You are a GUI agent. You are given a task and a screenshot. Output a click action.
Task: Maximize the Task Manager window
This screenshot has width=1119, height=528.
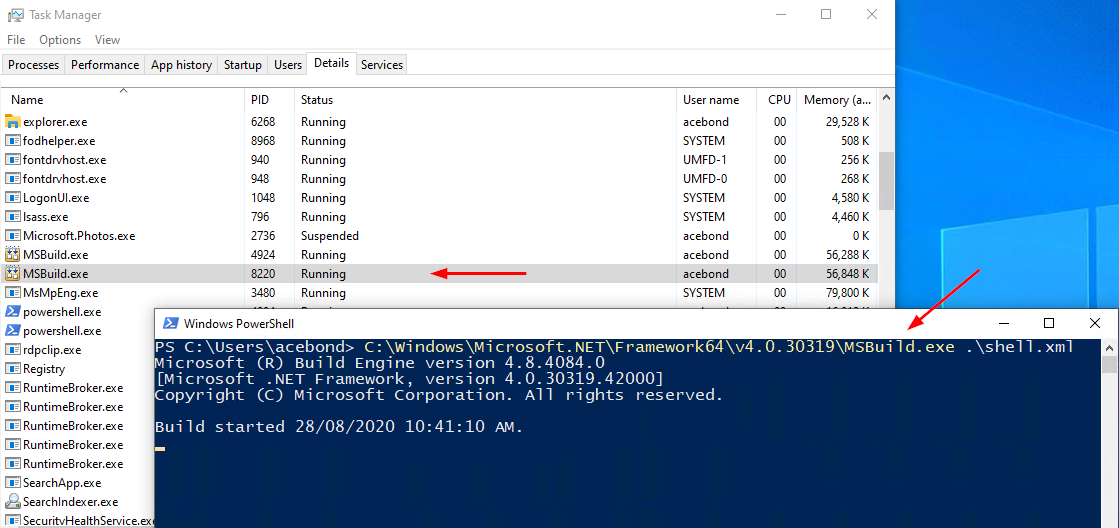826,14
